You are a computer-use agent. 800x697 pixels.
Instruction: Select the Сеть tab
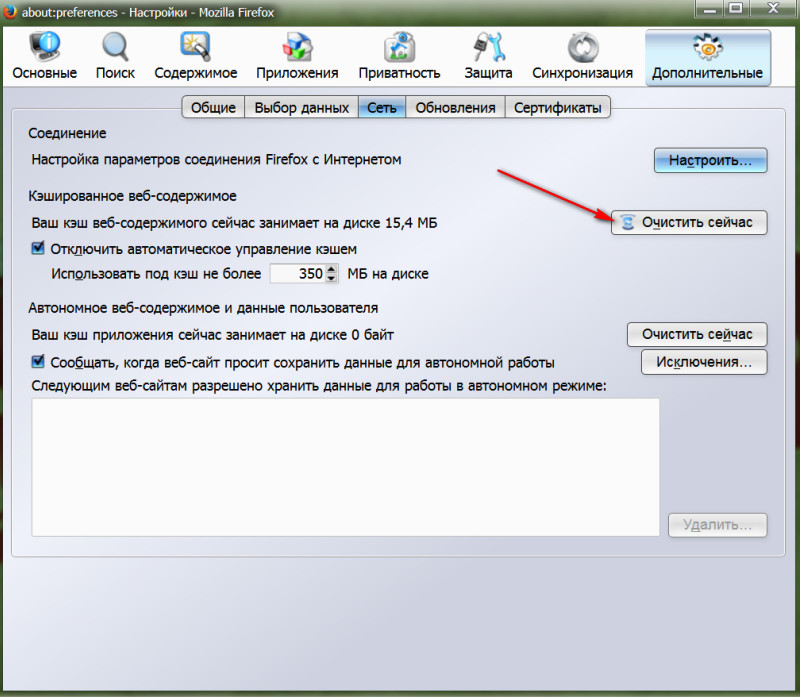382,107
